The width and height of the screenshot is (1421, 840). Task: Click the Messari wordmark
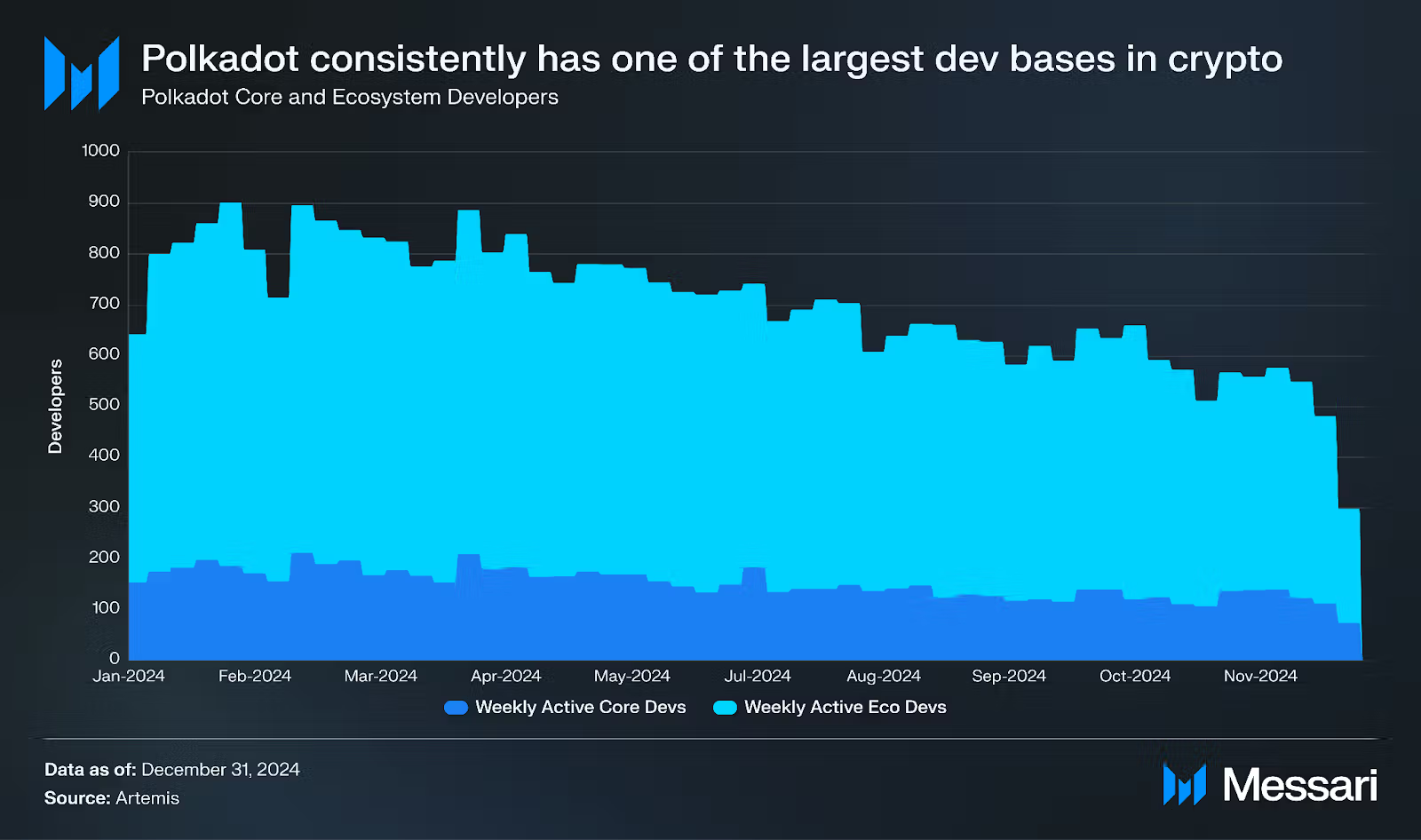[1300, 785]
